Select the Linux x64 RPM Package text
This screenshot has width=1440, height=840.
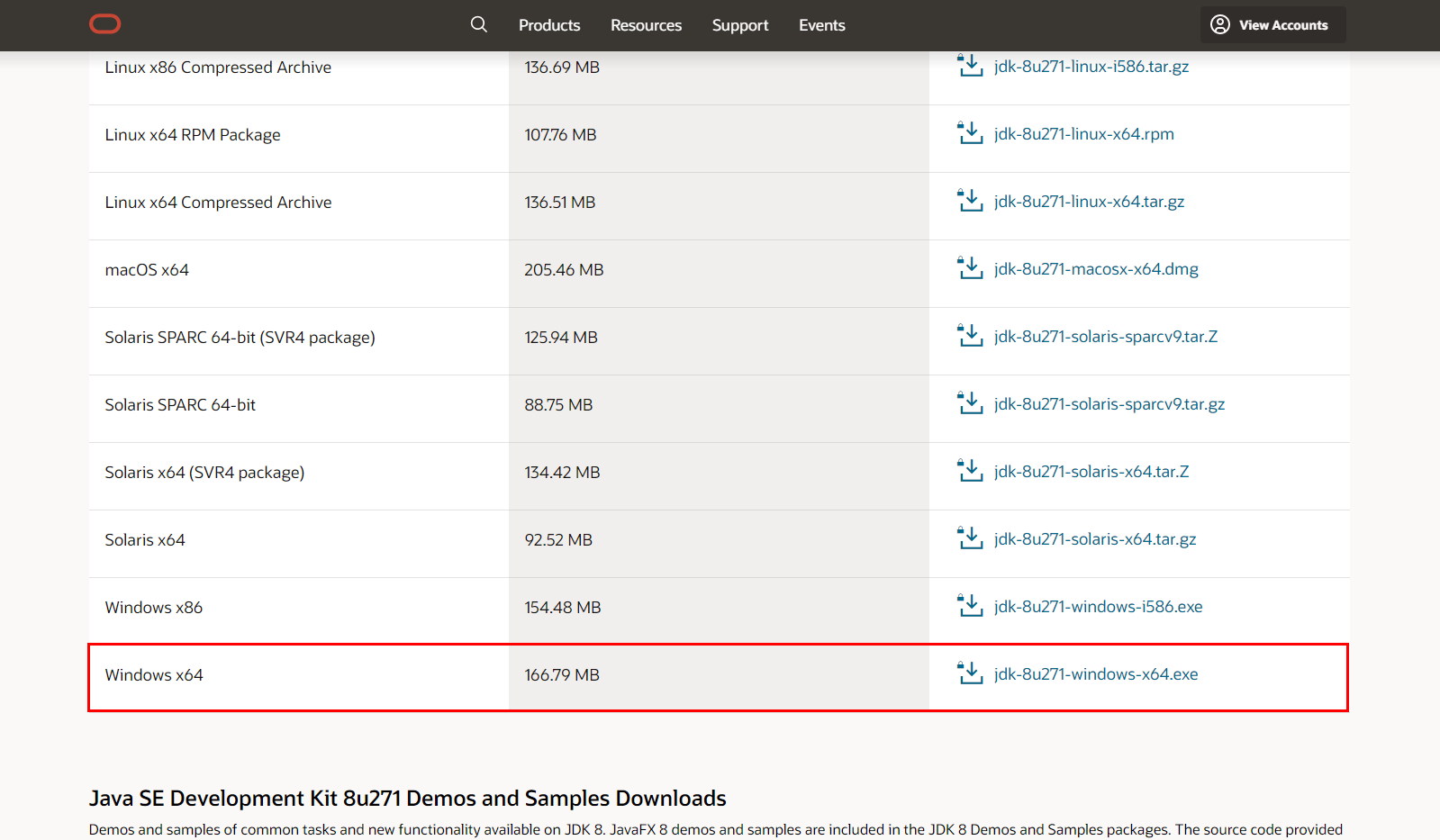193,135
